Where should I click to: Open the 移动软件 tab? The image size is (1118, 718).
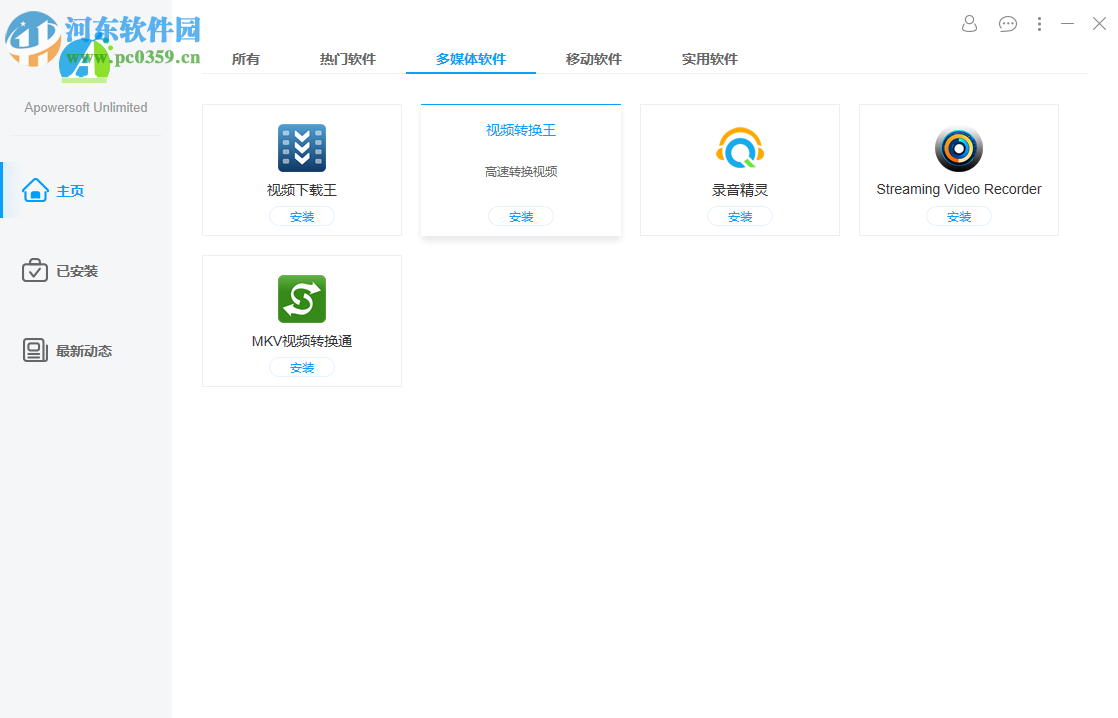[x=593, y=59]
